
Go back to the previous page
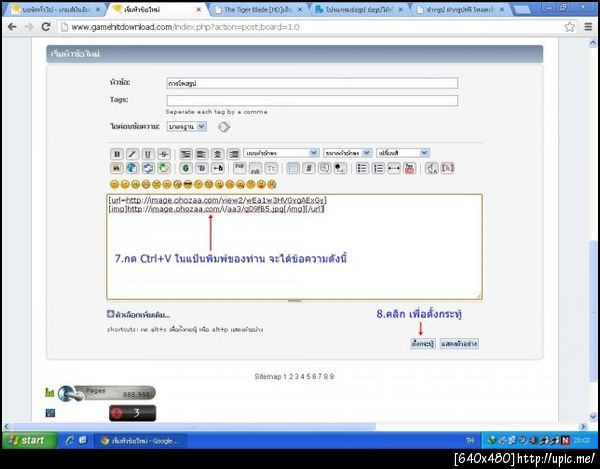click(12, 26)
